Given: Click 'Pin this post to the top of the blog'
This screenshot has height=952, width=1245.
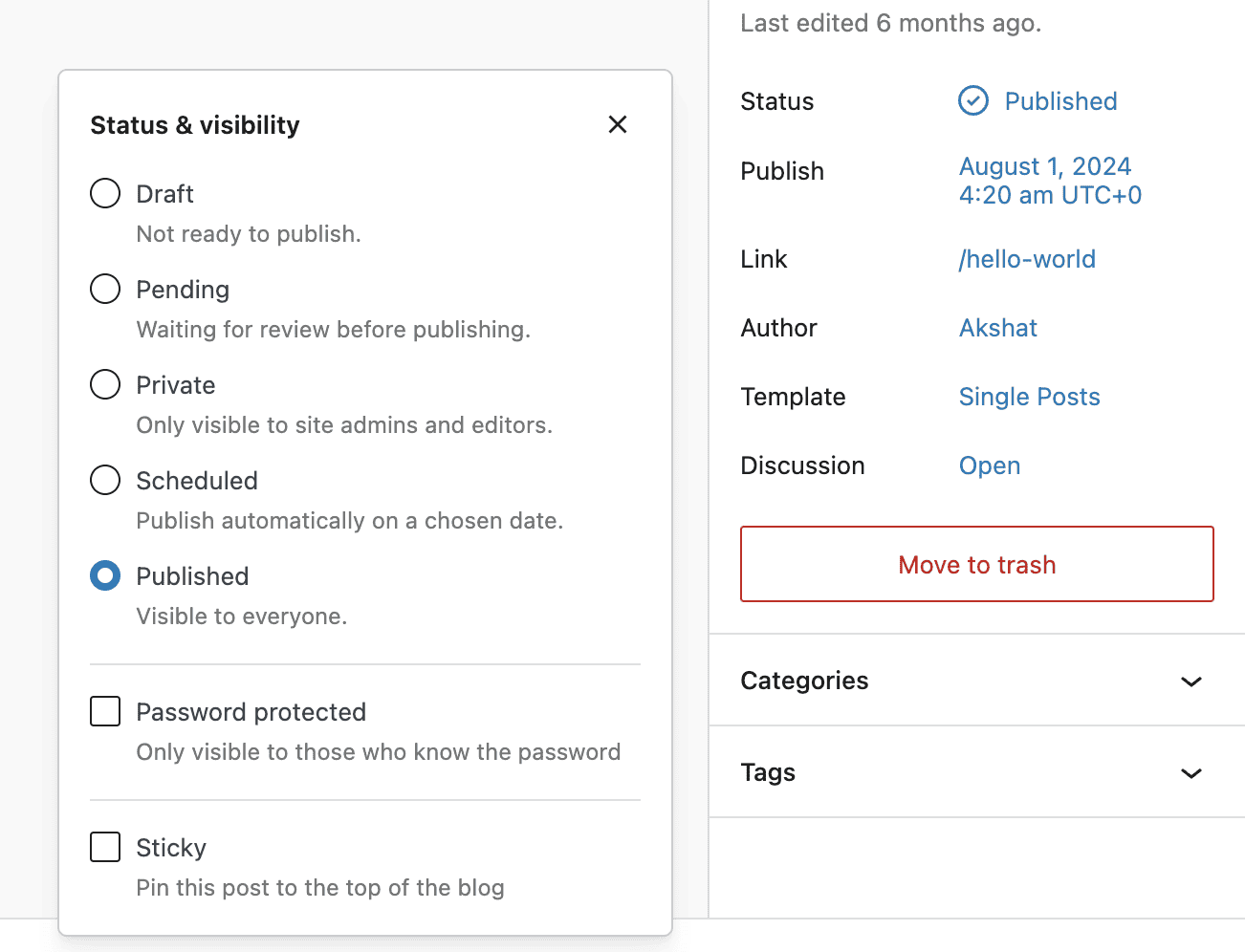Looking at the screenshot, I should (320, 888).
